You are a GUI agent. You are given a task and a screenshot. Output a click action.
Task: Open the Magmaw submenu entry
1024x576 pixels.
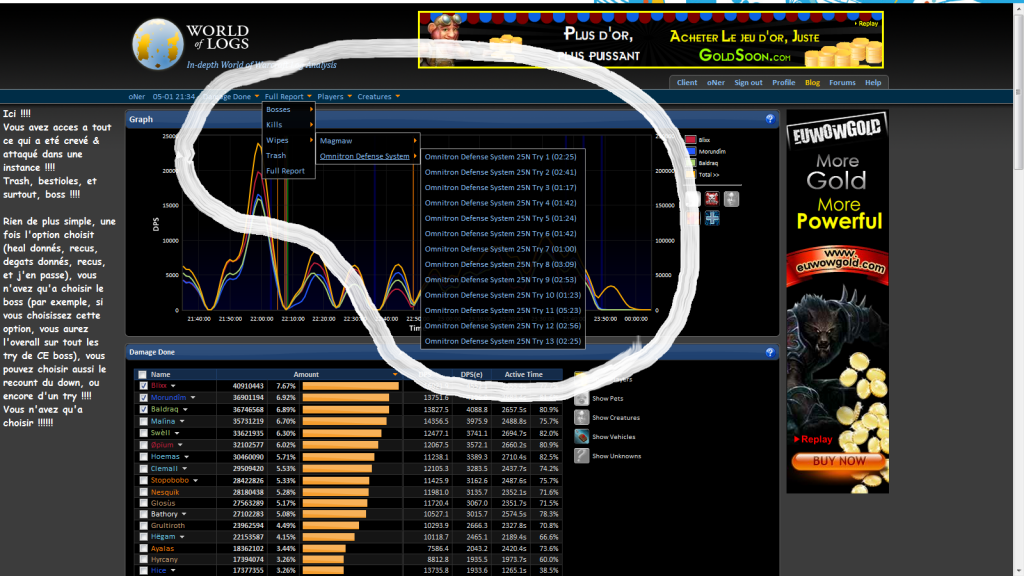tap(368, 141)
